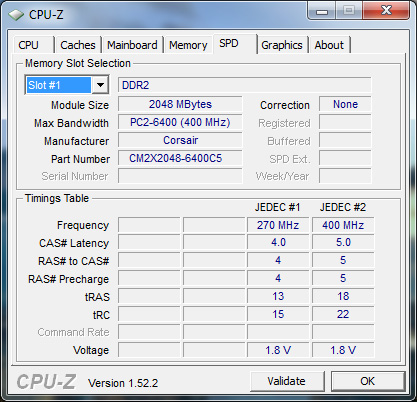Open the Graphics tab
This screenshot has height=402, width=417.
click(x=282, y=45)
